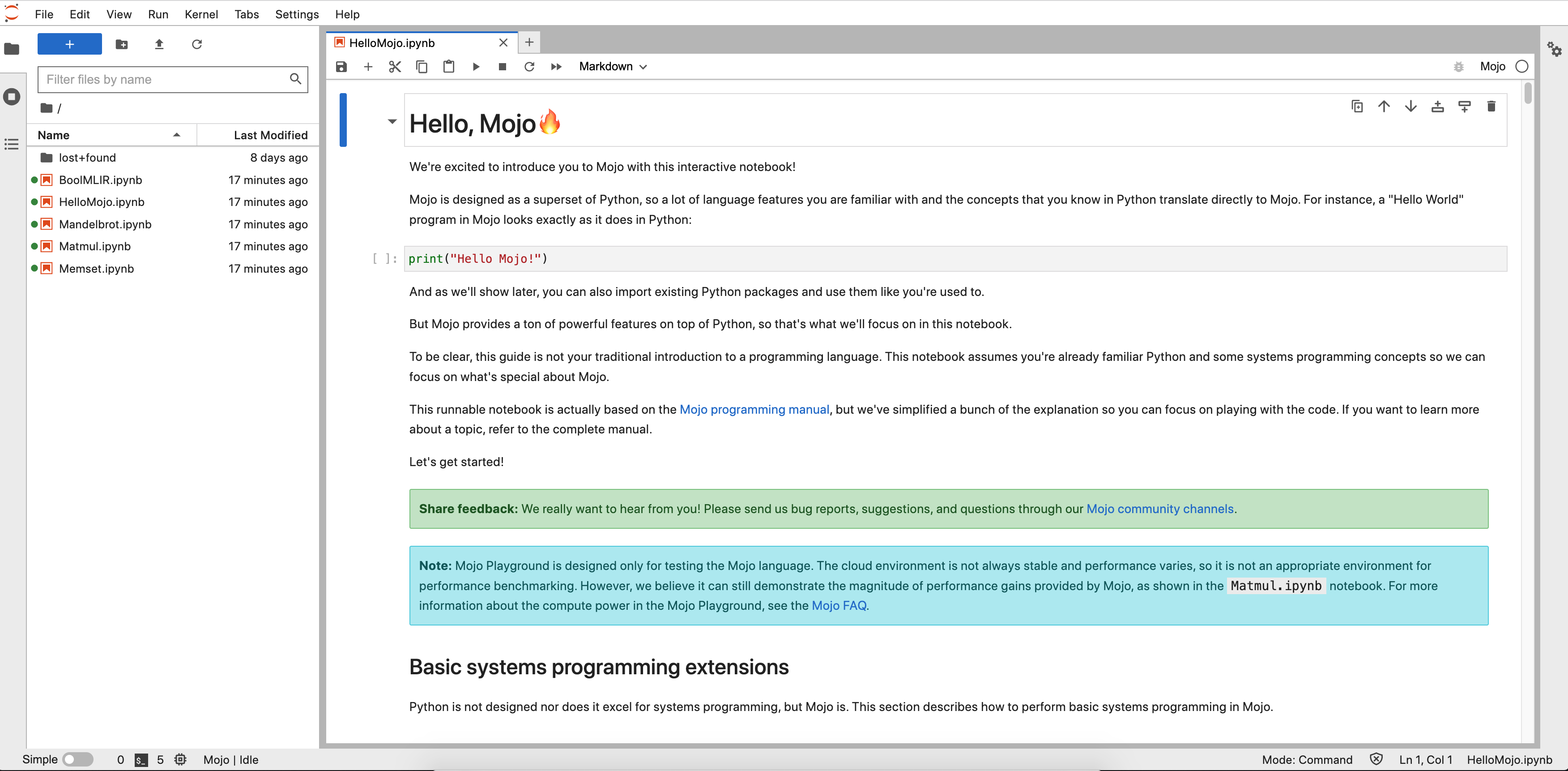Viewport: 1568px width, 771px height.
Task: Cut the selected cell with scissors icon
Action: click(x=394, y=66)
